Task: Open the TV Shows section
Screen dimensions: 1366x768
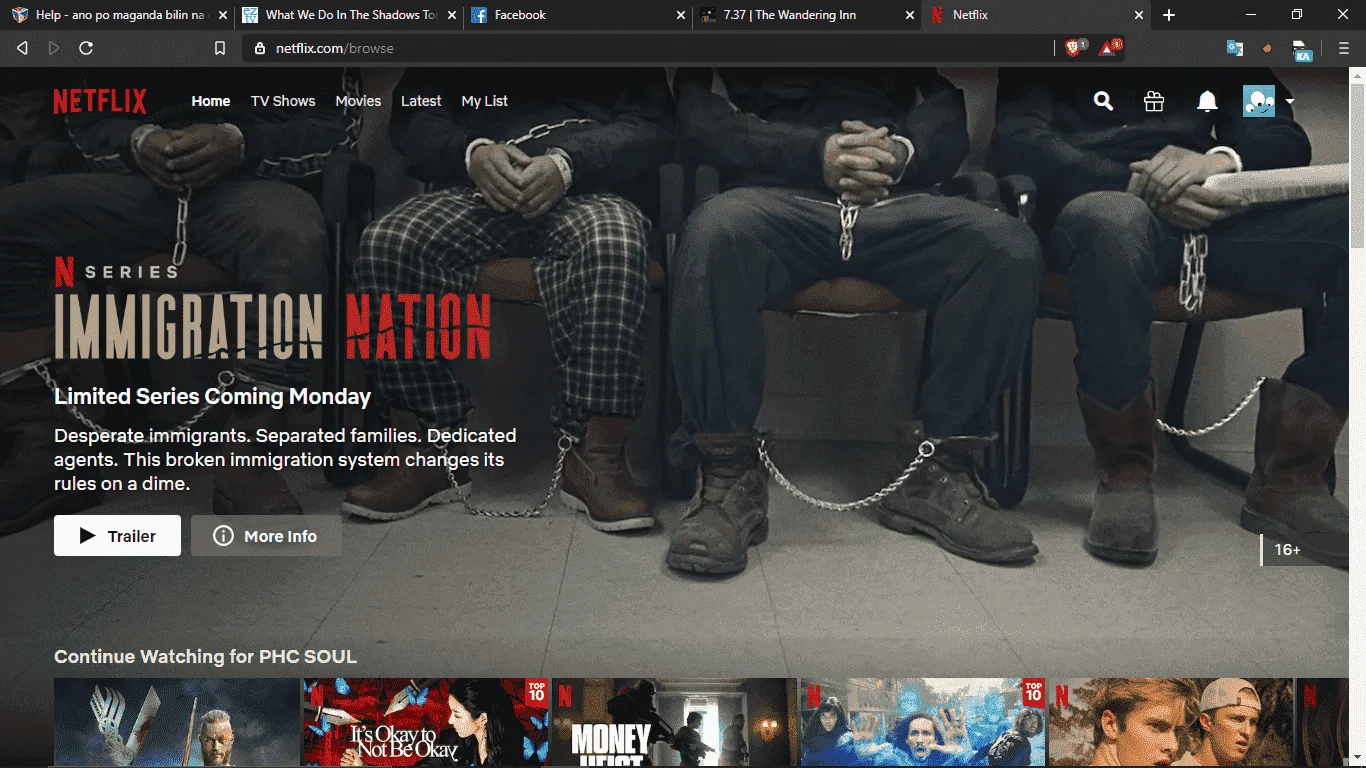Action: 283,101
